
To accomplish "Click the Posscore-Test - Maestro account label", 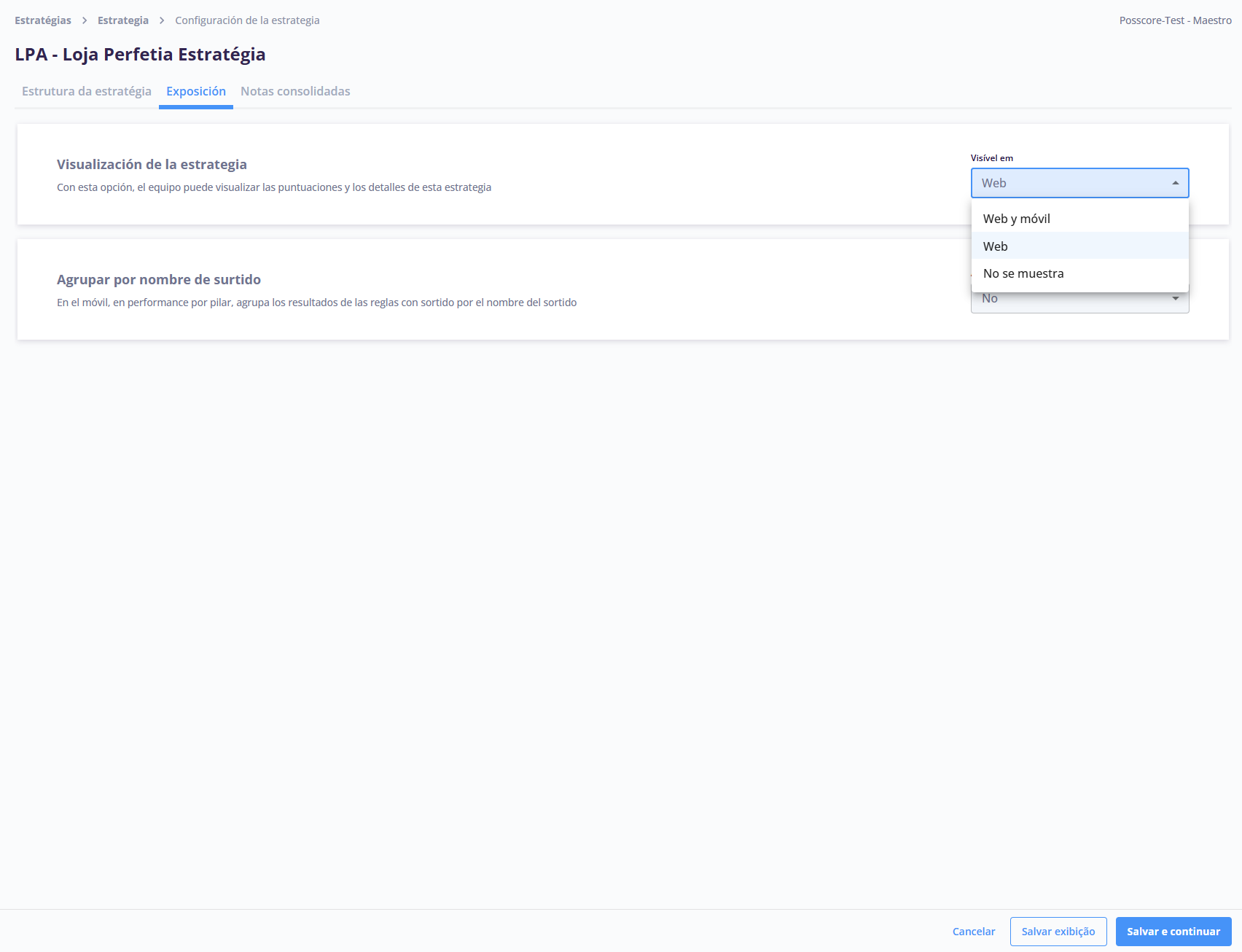I will [x=1175, y=20].
